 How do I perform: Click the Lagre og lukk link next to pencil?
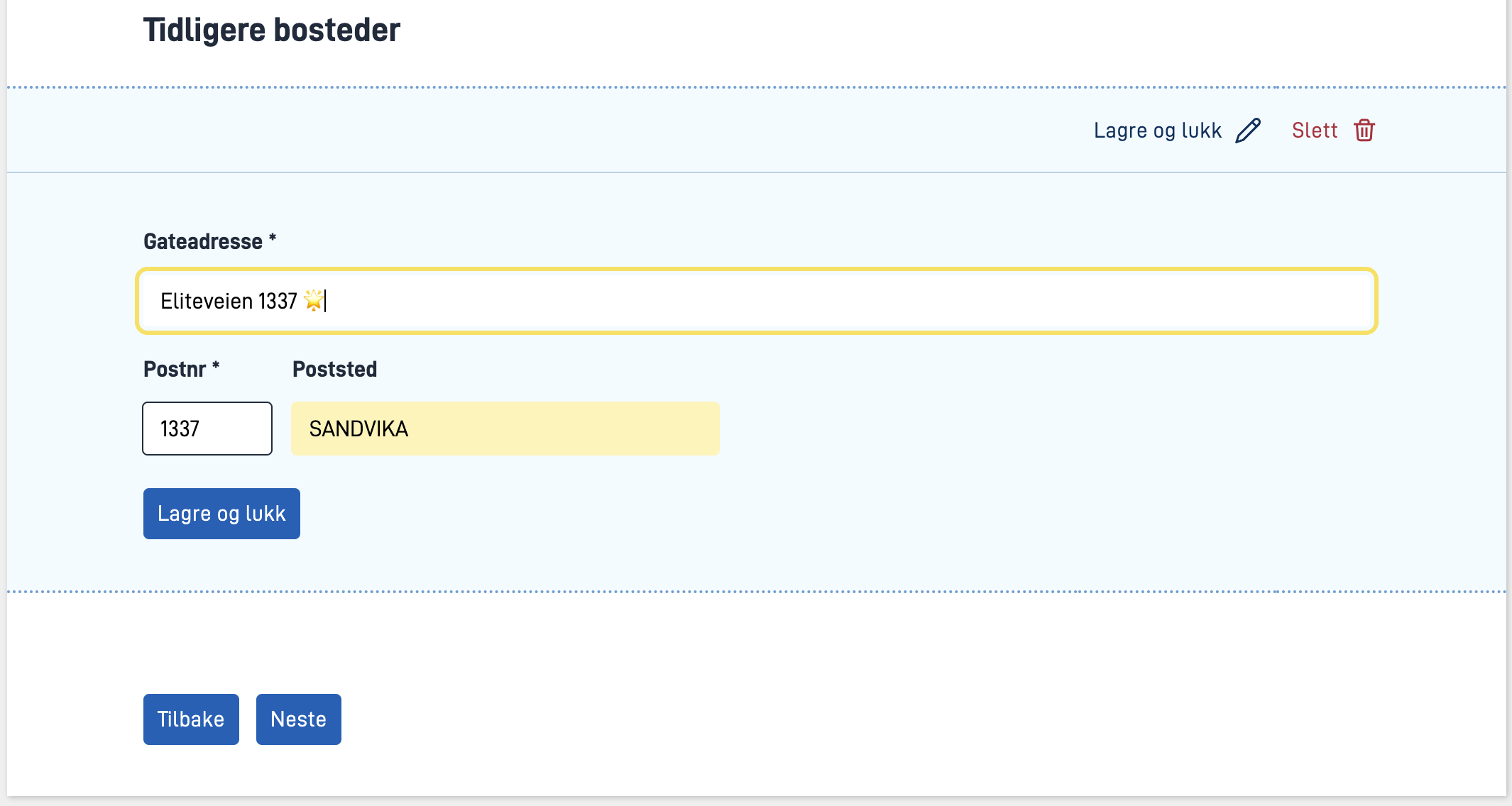[1157, 131]
